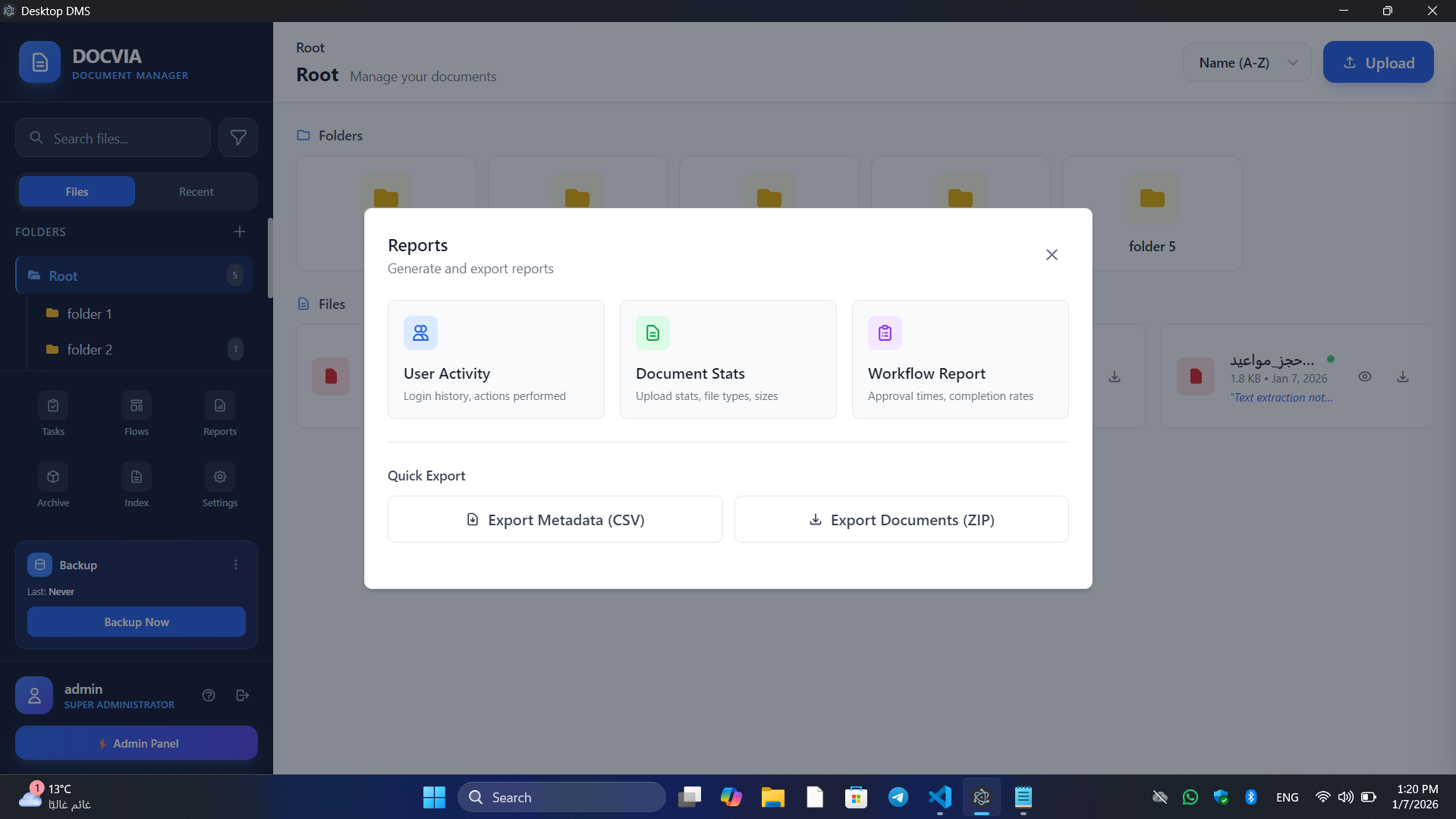Click the Backup Now button
Viewport: 1456px width, 819px height.
point(137,622)
